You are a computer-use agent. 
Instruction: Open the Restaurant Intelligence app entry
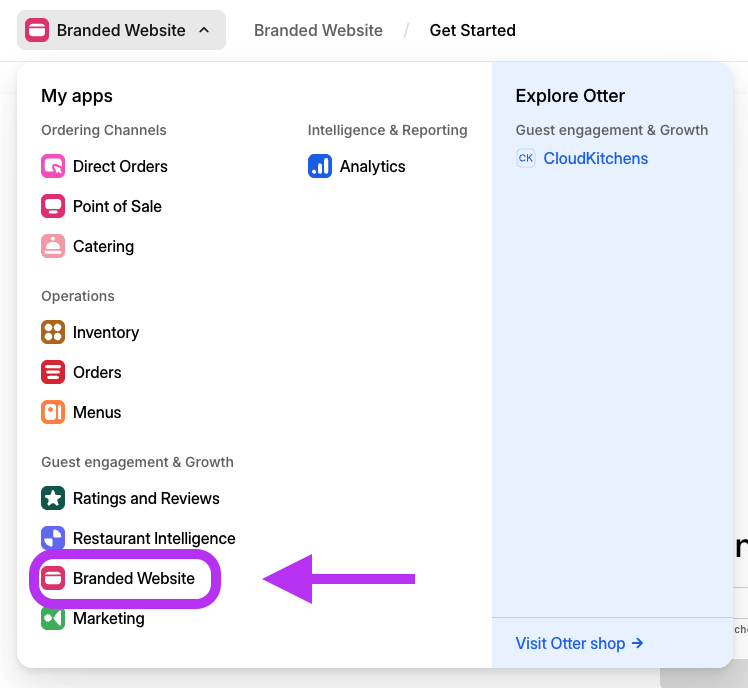pos(138,538)
